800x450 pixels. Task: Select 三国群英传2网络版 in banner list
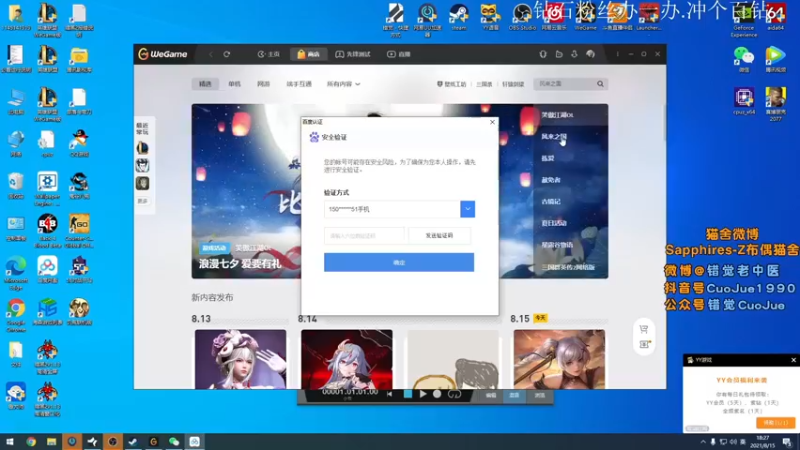tap(570, 267)
